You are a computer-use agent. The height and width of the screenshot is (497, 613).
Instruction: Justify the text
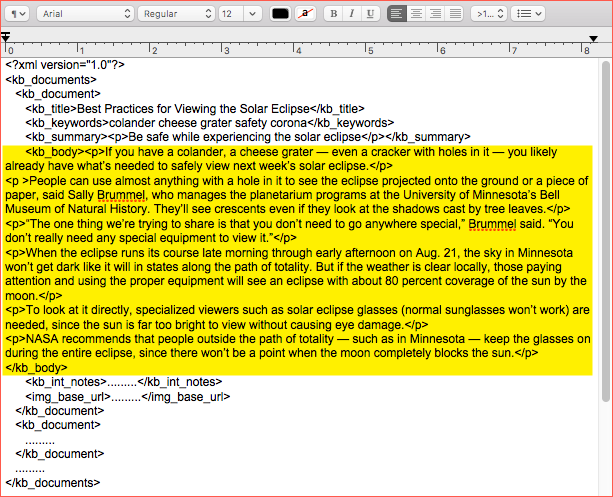pyautogui.click(x=455, y=14)
